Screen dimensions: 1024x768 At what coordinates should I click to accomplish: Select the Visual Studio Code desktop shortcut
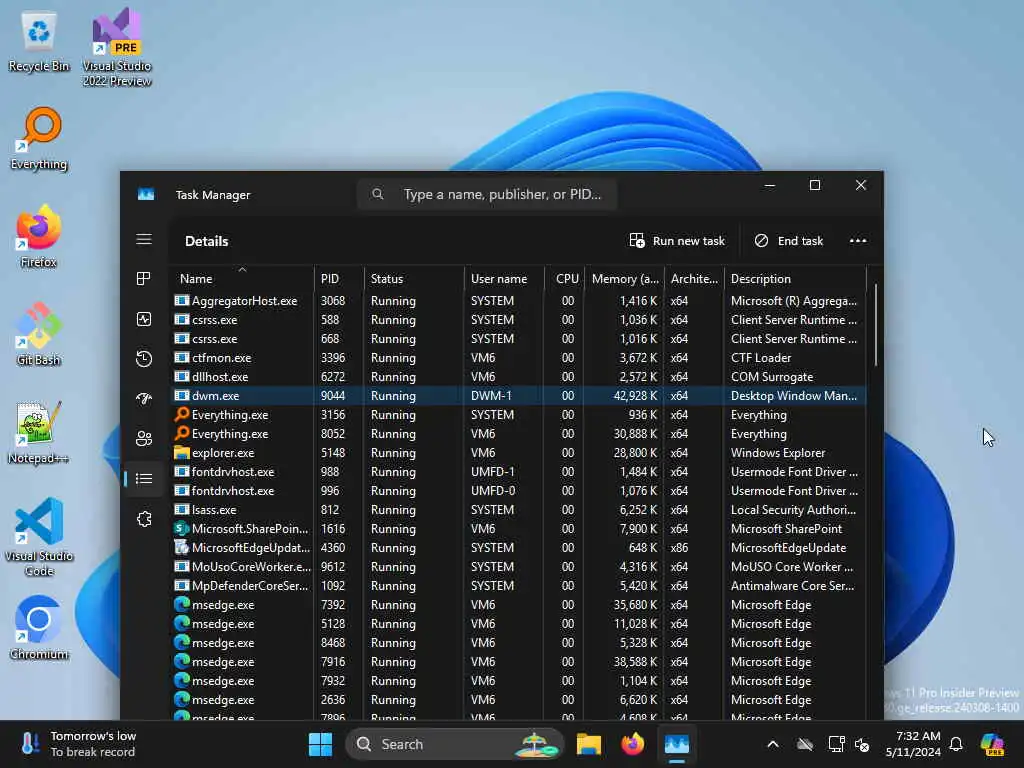tap(39, 537)
